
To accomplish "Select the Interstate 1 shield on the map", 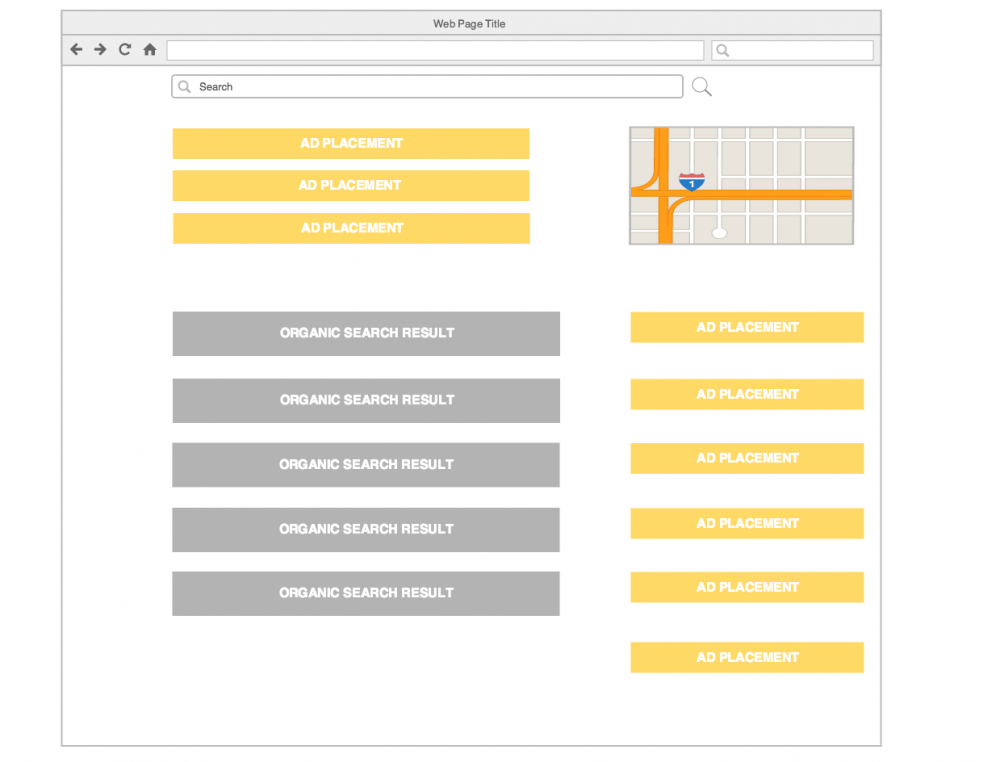I will click(x=690, y=183).
